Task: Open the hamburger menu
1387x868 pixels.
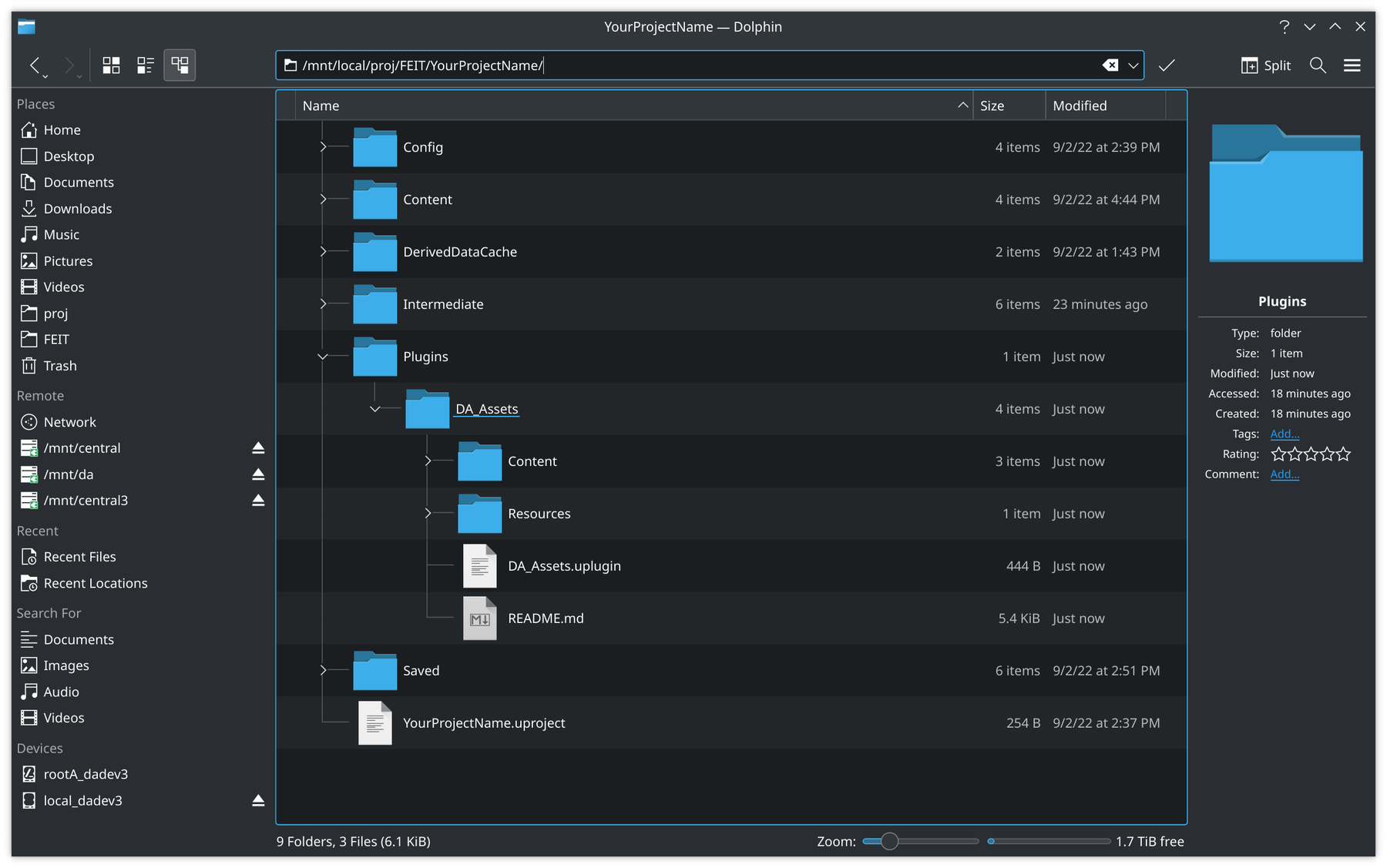Action: point(1352,65)
